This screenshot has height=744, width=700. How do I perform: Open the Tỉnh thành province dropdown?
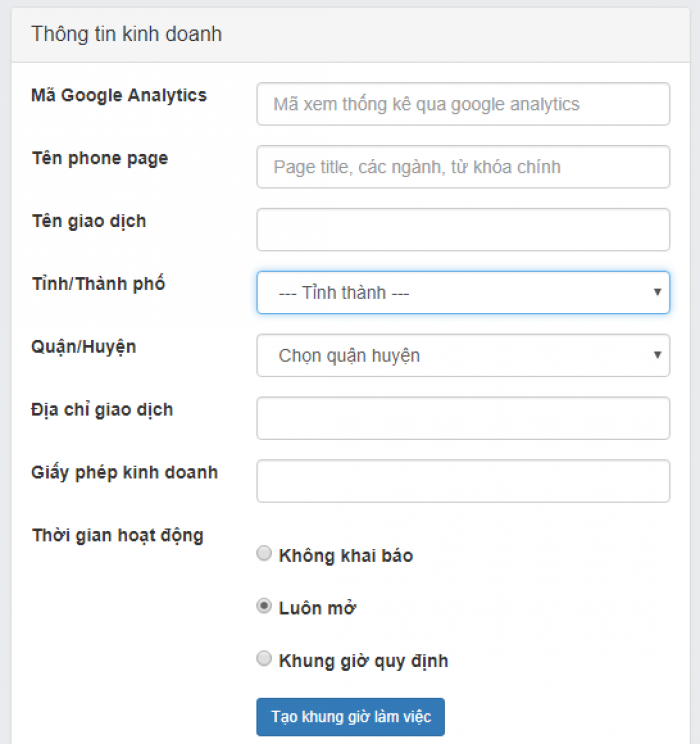(463, 292)
